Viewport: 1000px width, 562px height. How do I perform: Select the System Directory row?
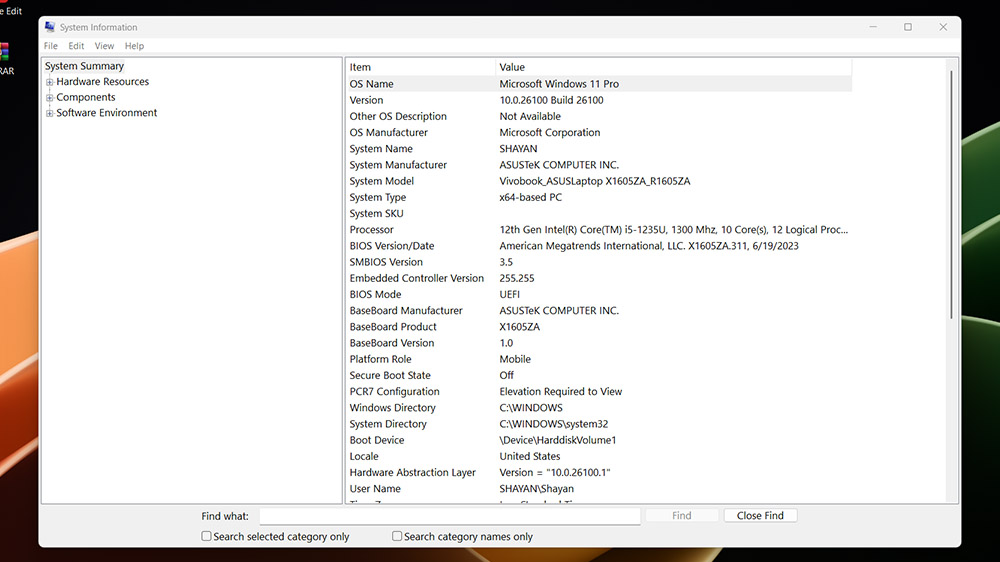pyautogui.click(x=599, y=424)
